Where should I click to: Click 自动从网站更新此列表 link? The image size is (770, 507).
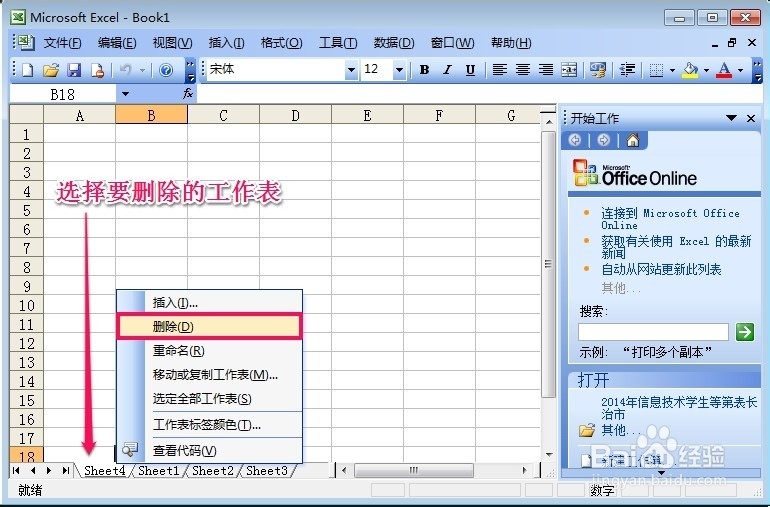click(661, 269)
